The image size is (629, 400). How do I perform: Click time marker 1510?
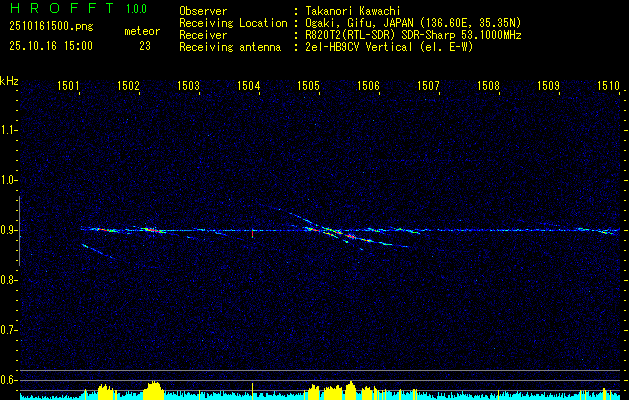[609, 85]
